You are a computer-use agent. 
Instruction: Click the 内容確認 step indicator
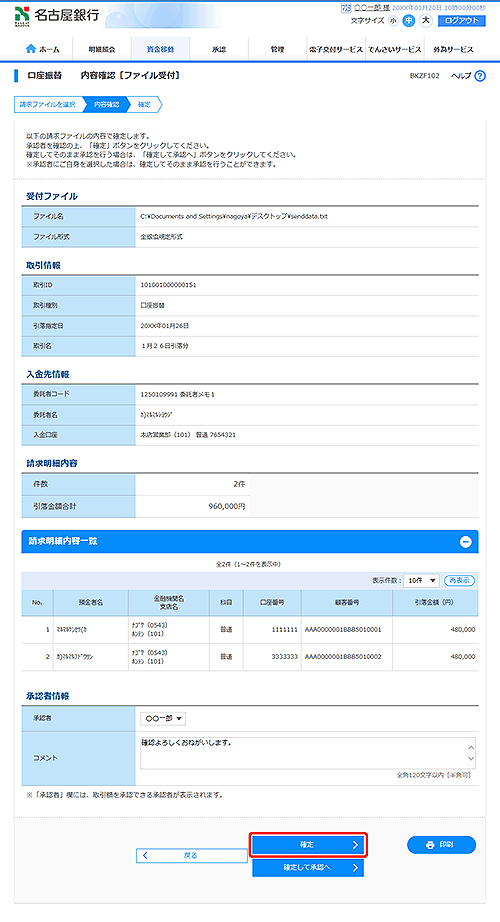(x=106, y=104)
